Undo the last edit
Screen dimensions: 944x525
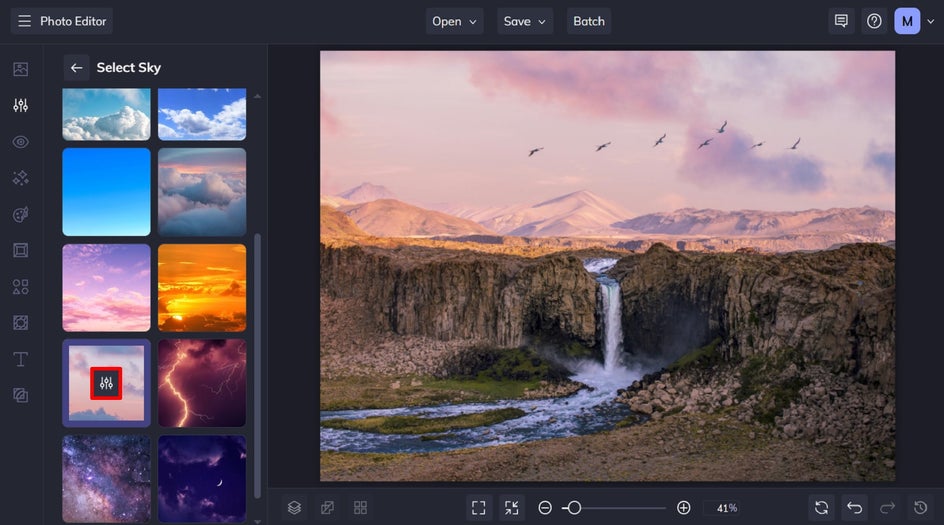pyautogui.click(x=854, y=508)
